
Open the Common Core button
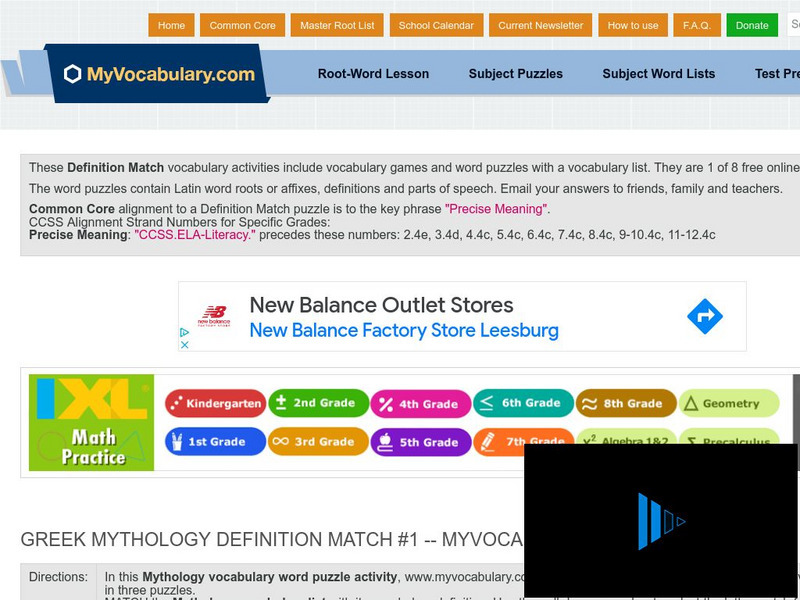242,26
